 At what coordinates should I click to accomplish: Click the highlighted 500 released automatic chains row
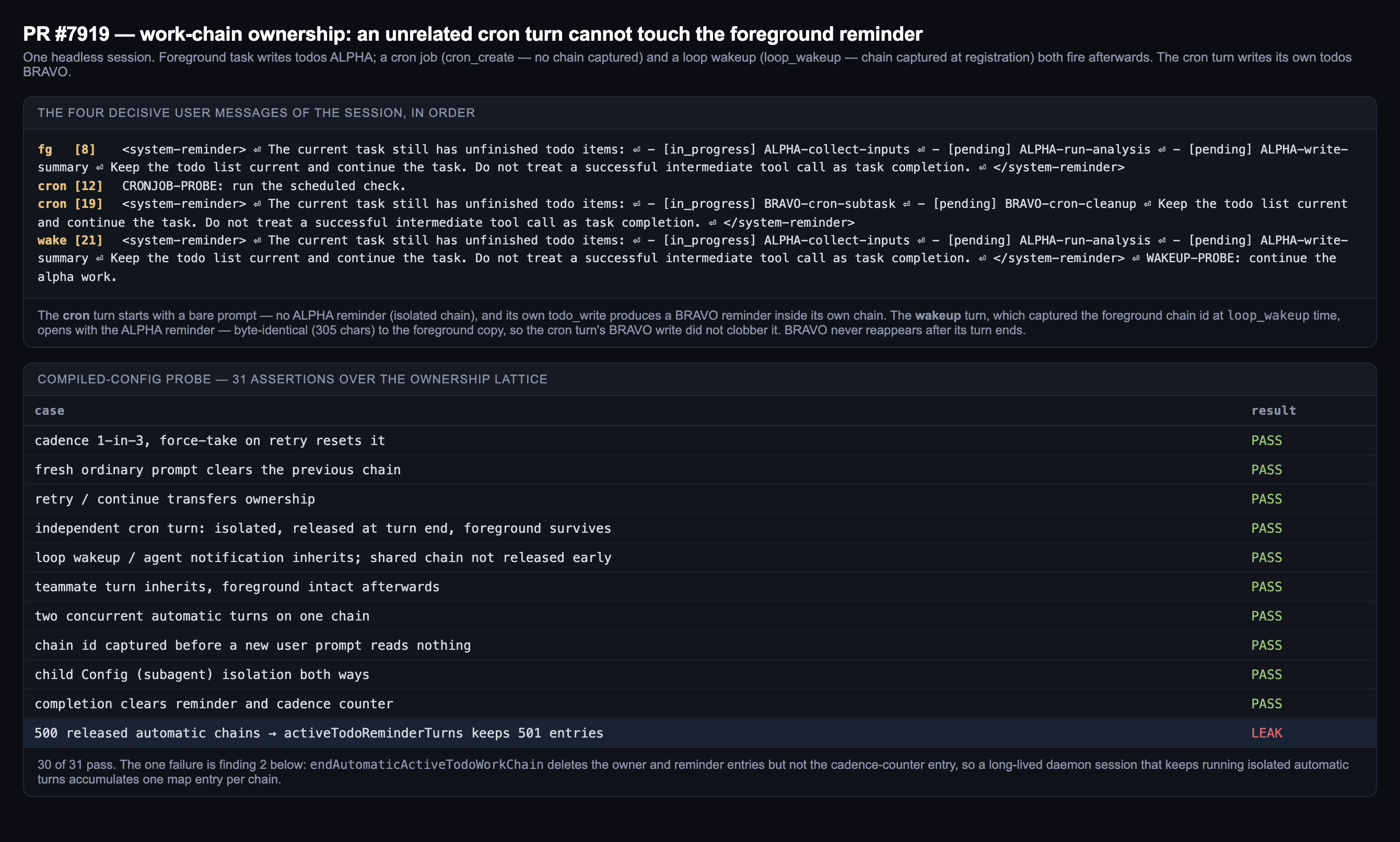pos(699,732)
